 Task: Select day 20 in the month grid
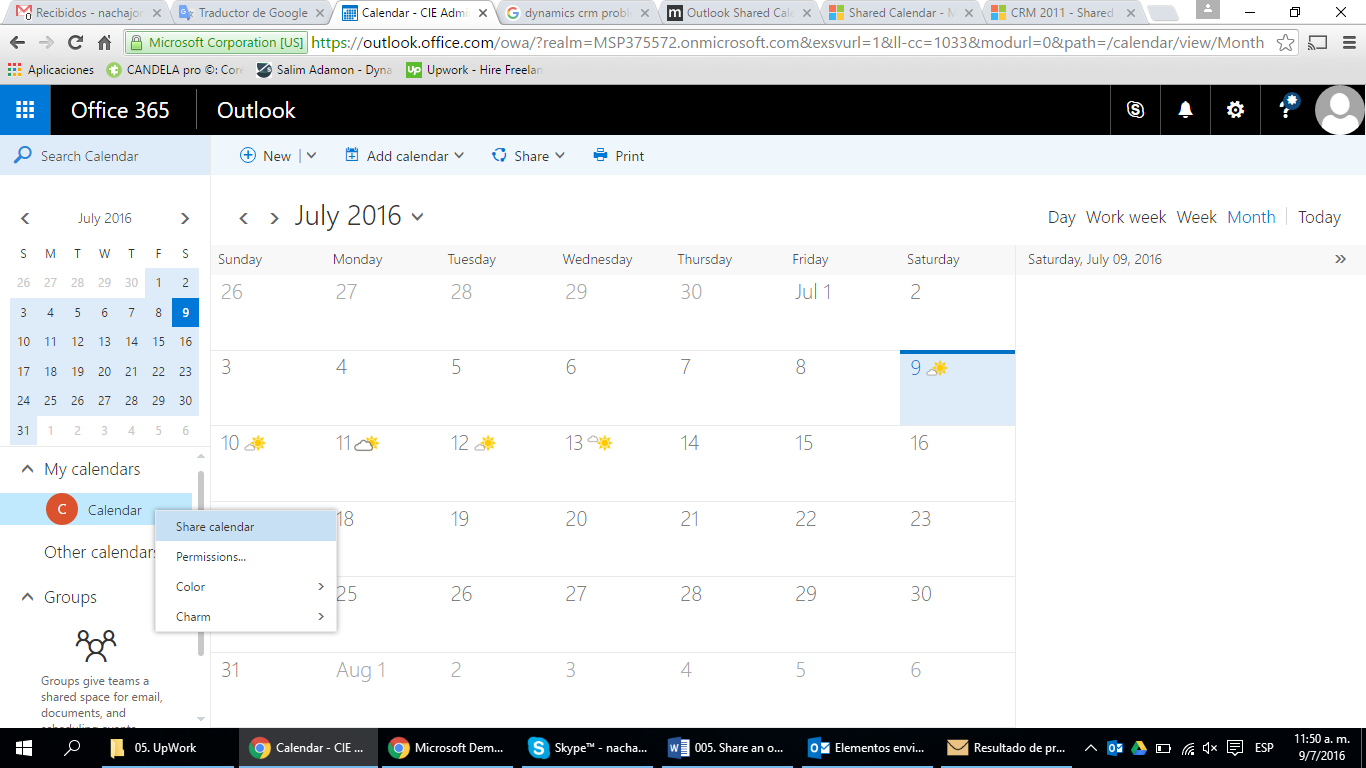point(576,519)
